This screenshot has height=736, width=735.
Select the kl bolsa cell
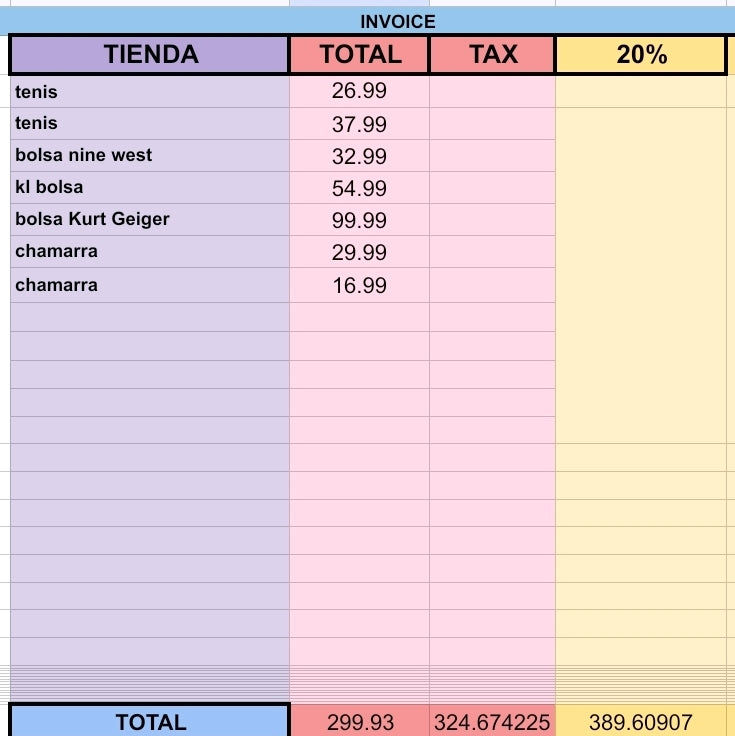pos(150,188)
